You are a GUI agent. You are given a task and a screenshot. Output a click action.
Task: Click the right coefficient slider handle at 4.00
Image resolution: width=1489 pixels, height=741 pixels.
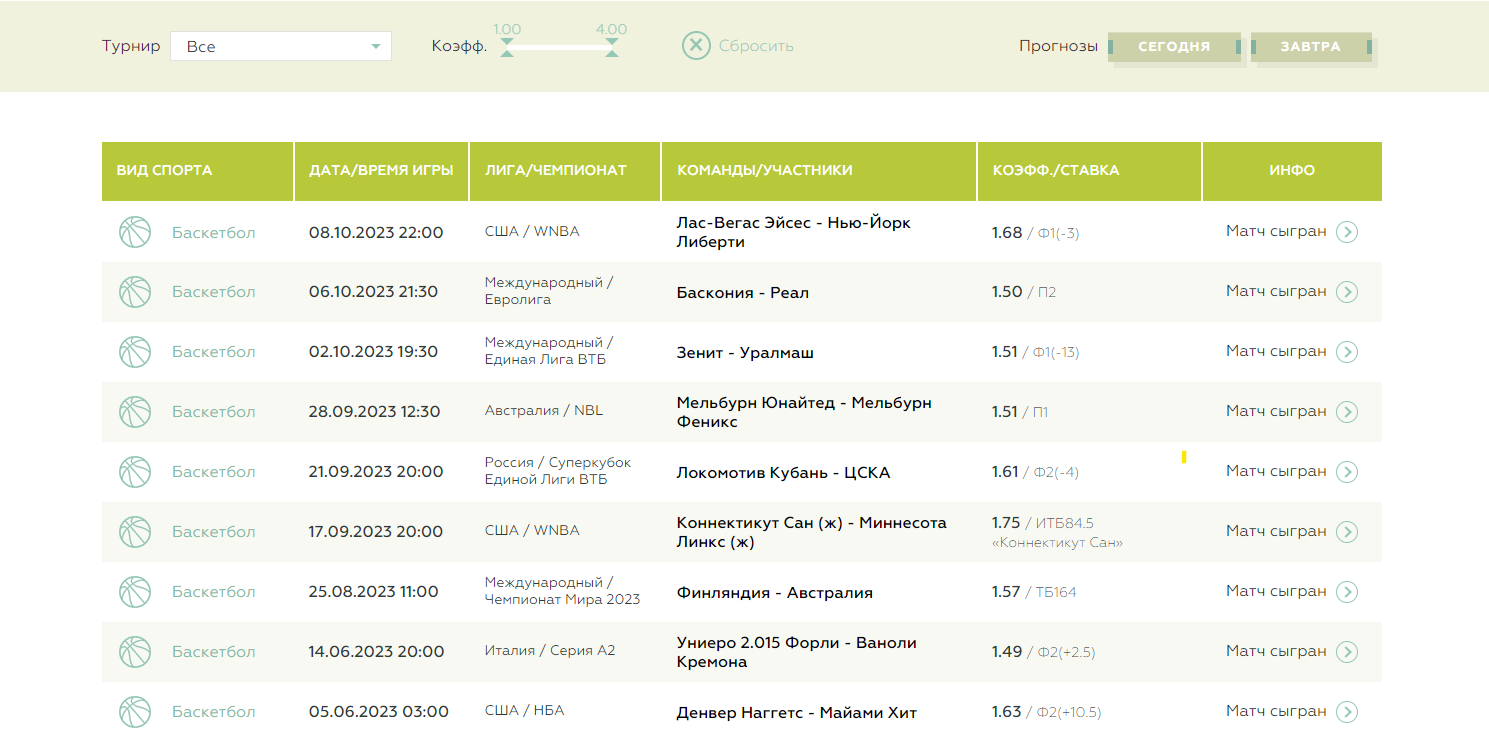click(x=612, y=47)
